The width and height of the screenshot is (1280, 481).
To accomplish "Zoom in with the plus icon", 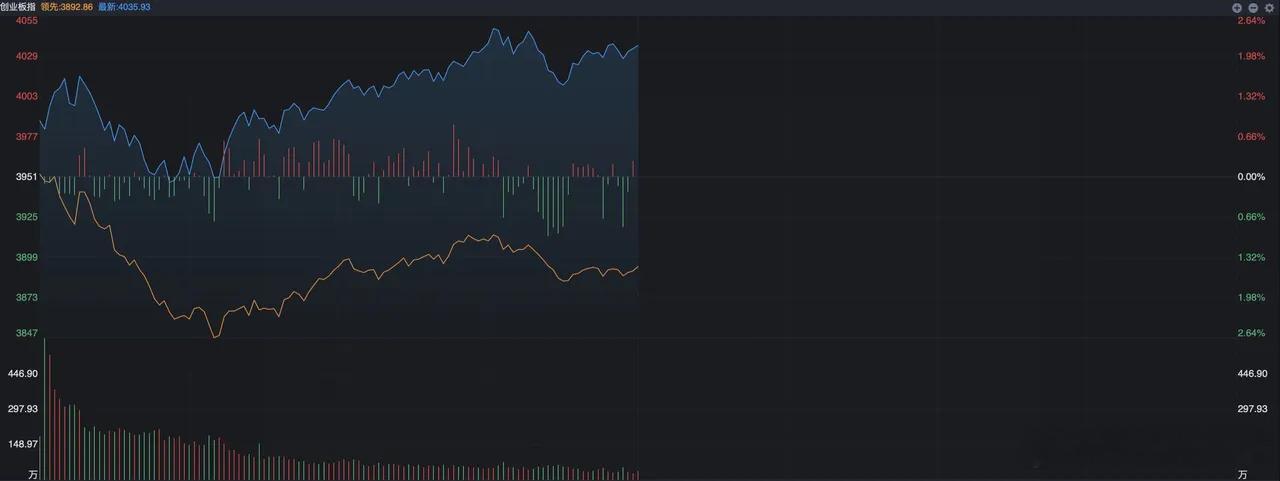I will pyautogui.click(x=1237, y=7).
